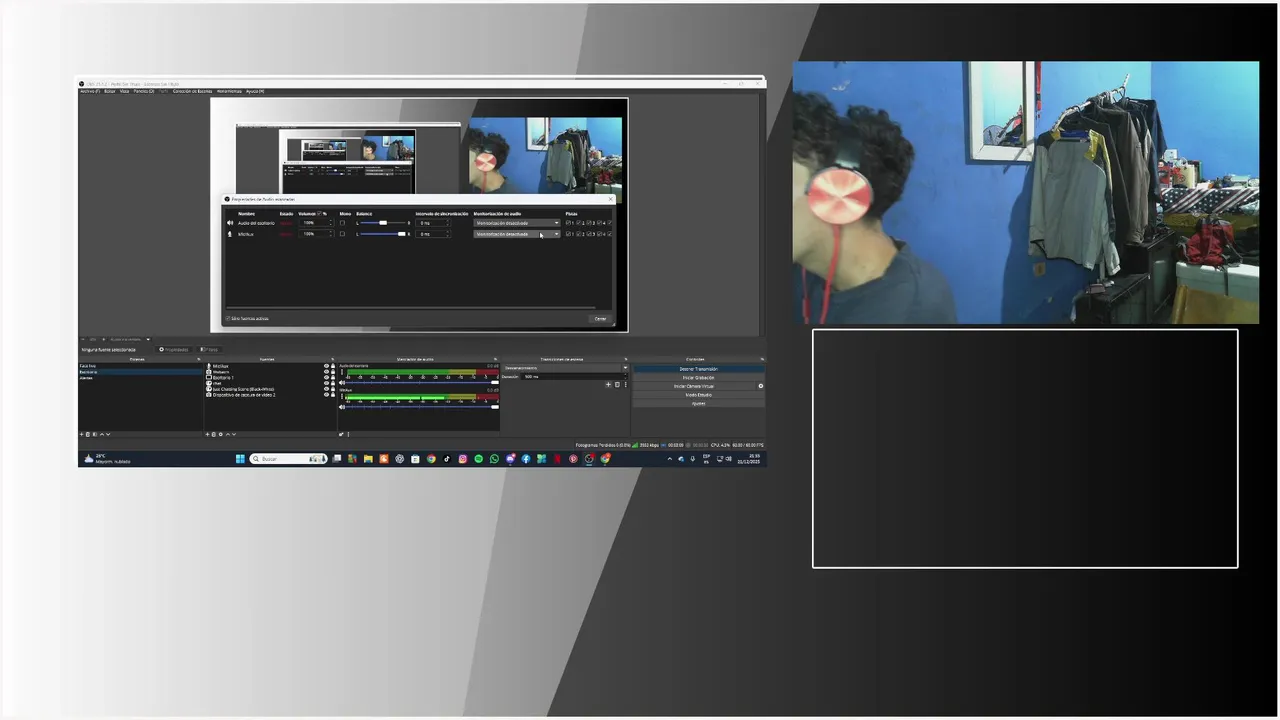This screenshot has width=1280, height=720.
Task: Open the scene transition type dropdown
Action: (566, 368)
